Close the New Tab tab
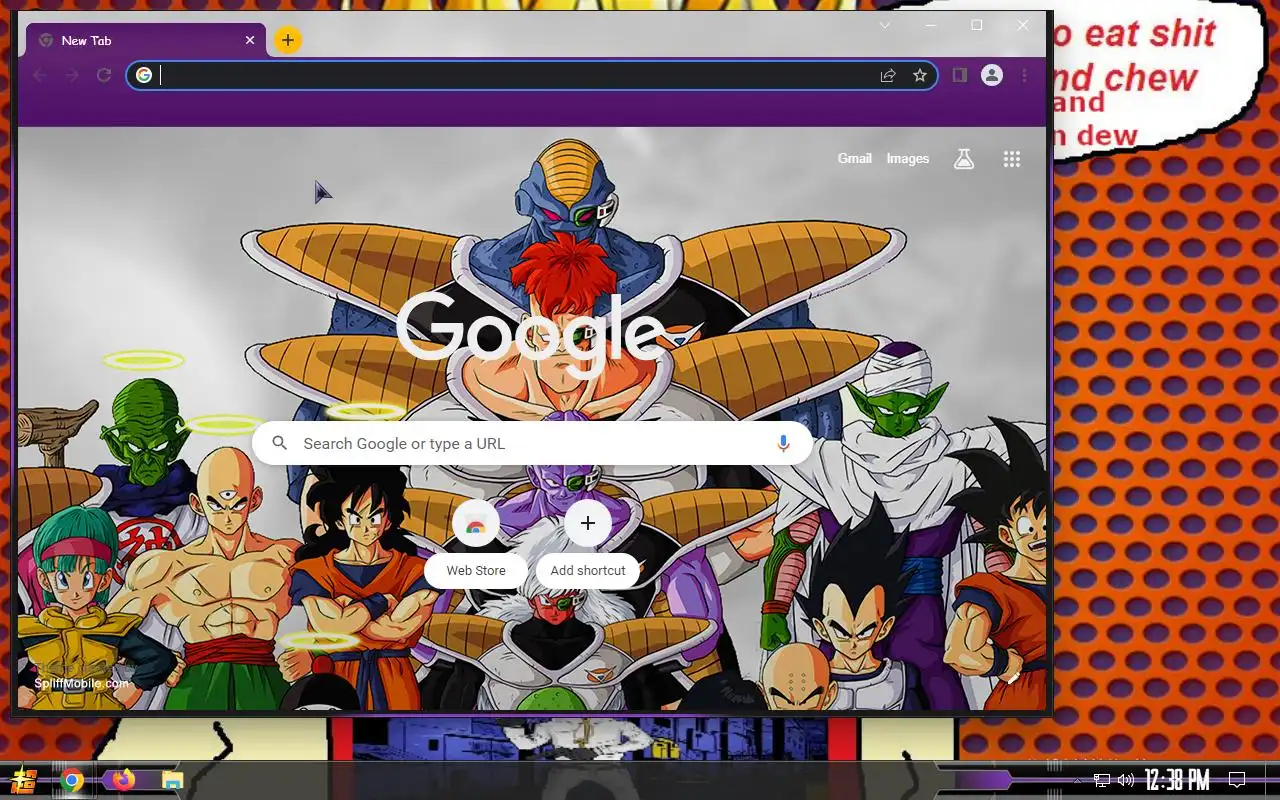 pyautogui.click(x=250, y=40)
